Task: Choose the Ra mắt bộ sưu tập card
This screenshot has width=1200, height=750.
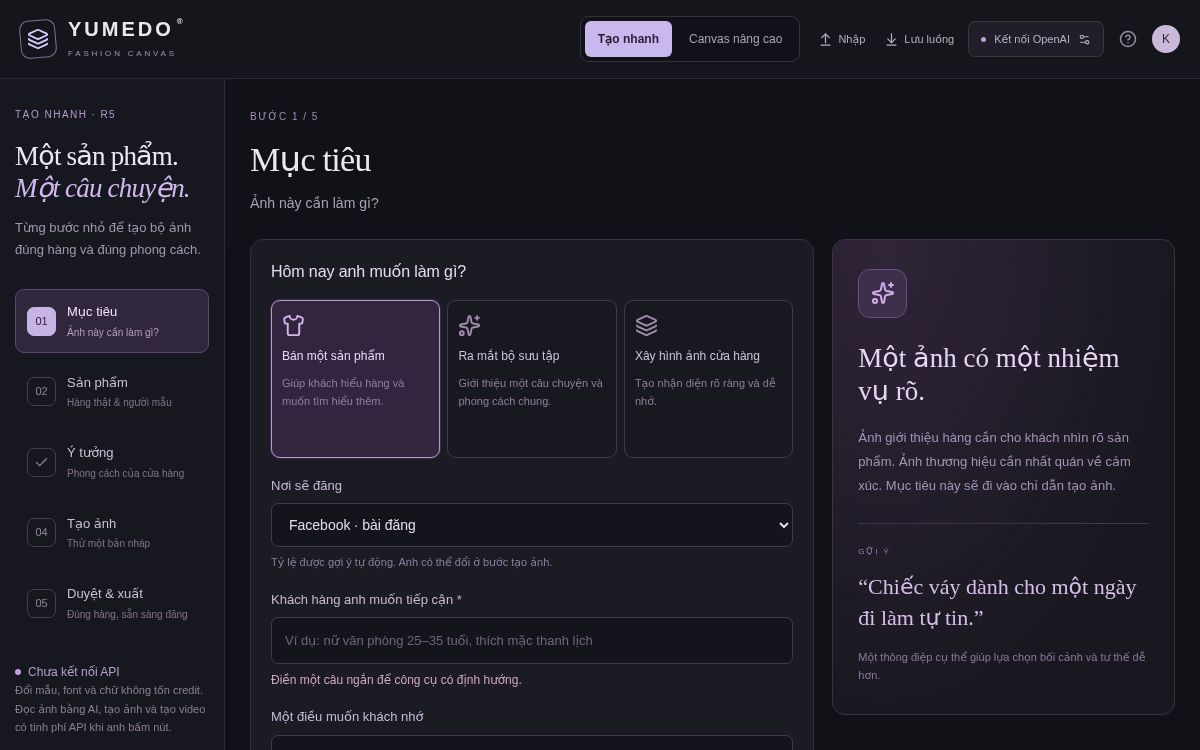Action: [532, 379]
